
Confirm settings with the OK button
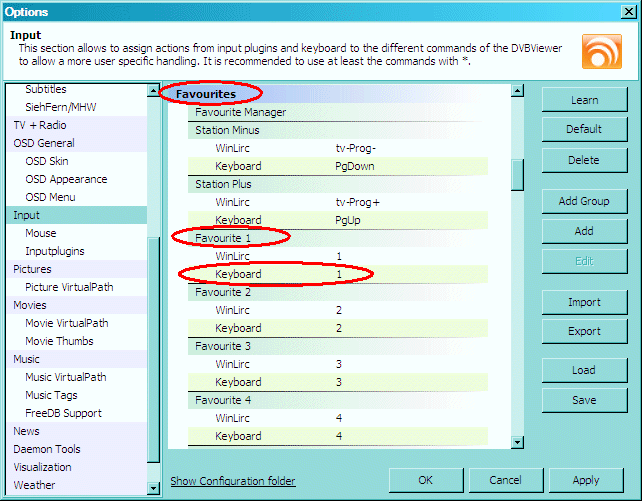(426, 480)
